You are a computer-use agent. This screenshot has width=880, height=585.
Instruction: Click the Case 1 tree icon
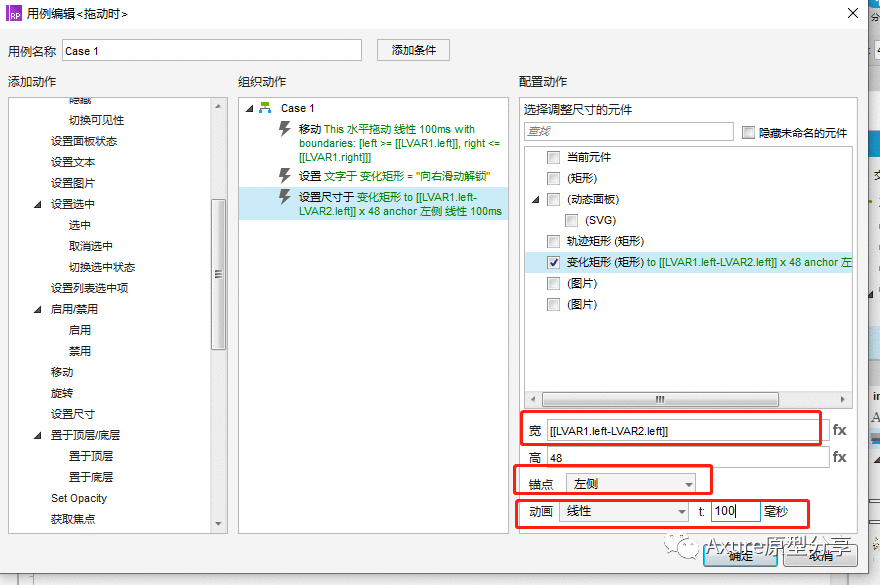click(x=265, y=108)
